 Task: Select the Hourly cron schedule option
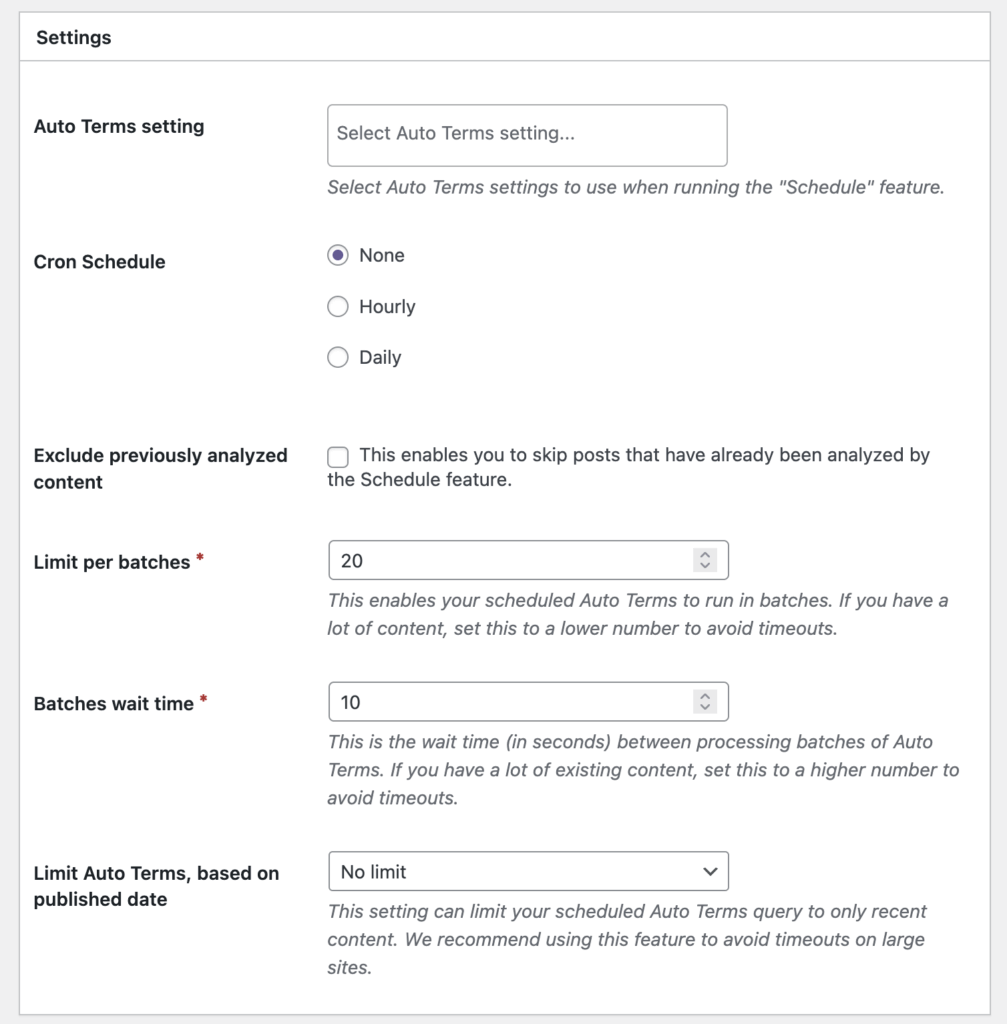(338, 307)
